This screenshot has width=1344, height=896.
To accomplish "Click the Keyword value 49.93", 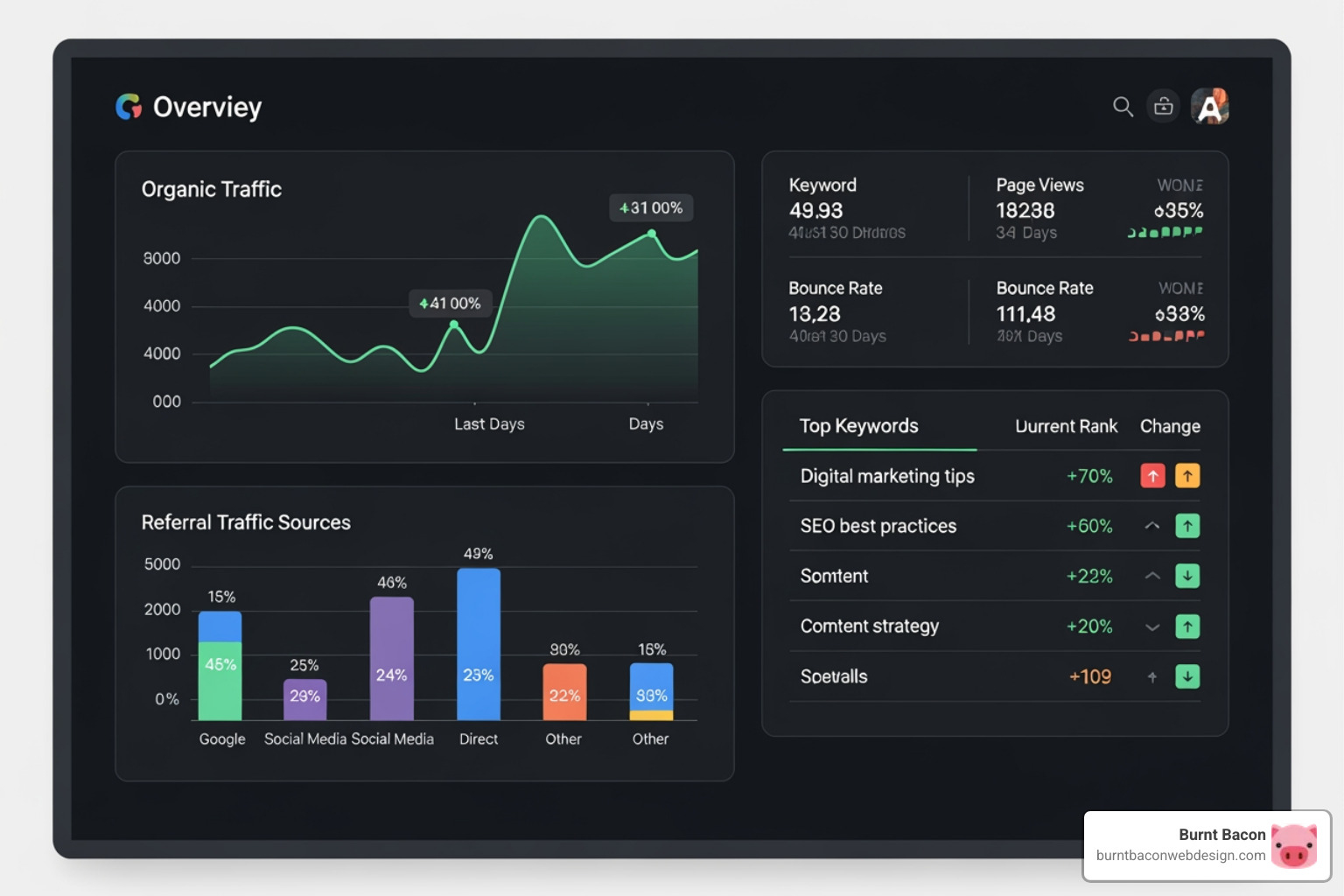I will click(x=815, y=211).
